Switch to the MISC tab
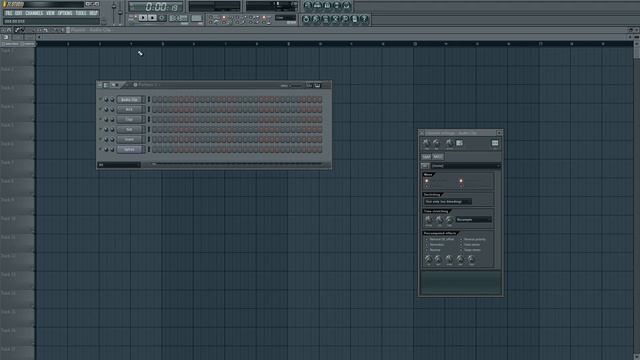 click(x=438, y=157)
